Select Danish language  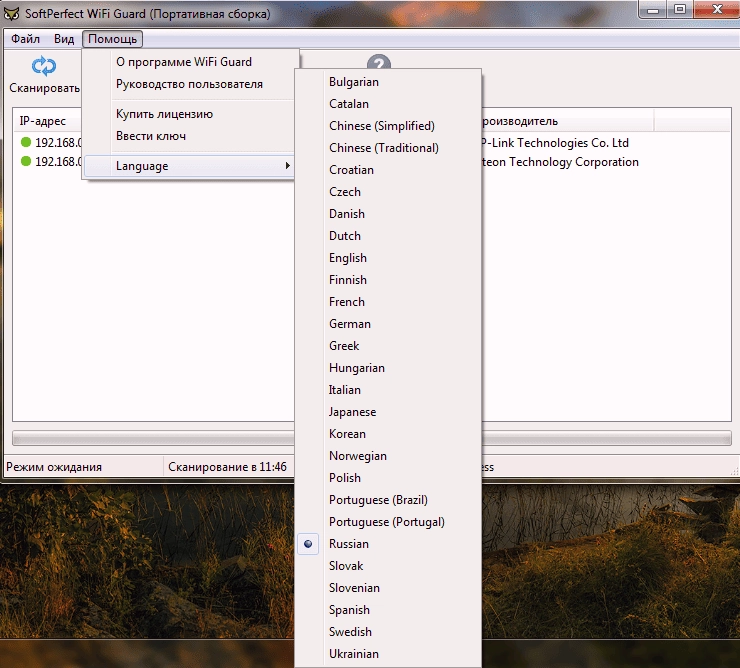pos(388,214)
